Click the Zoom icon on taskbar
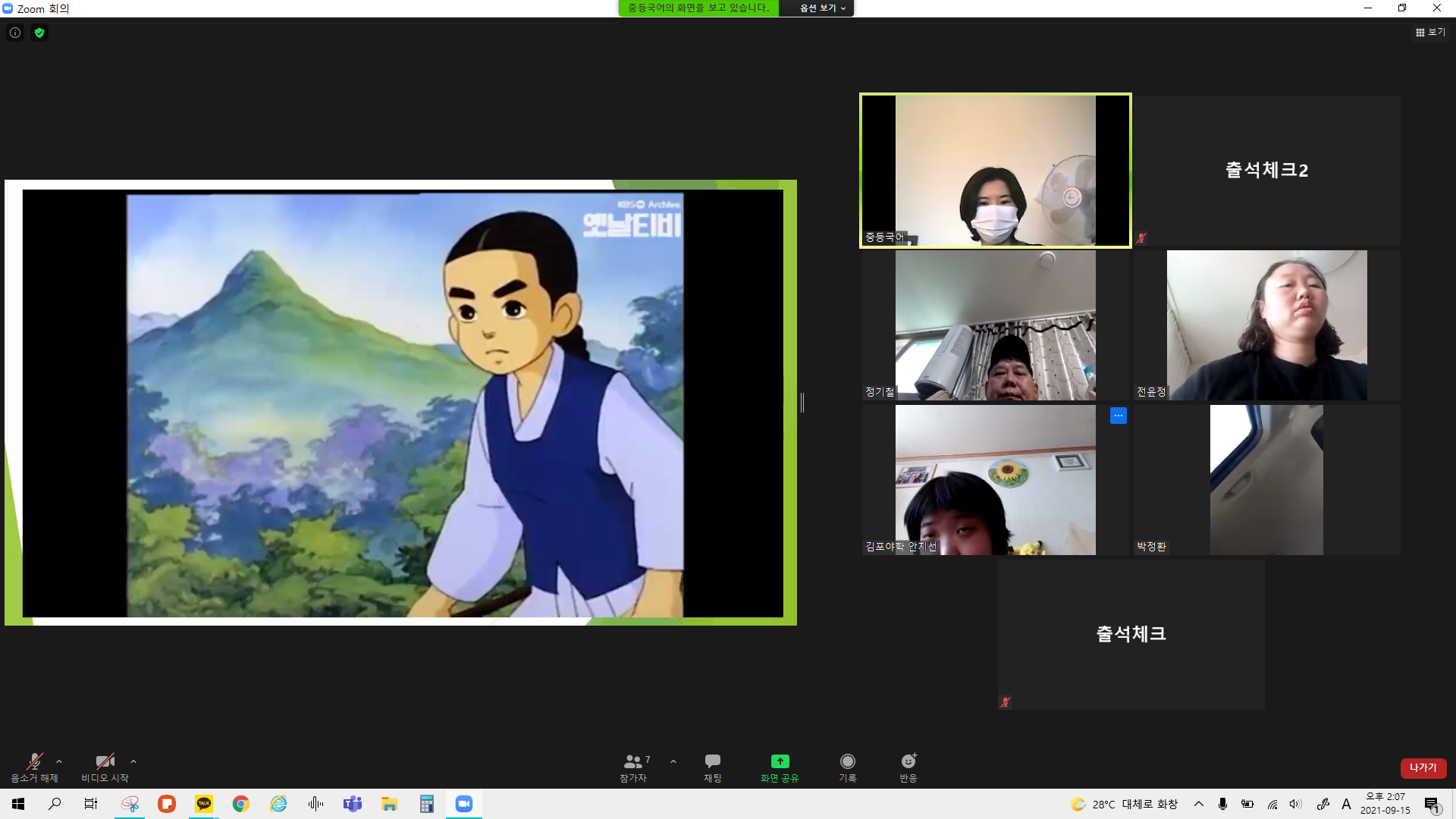The height and width of the screenshot is (819, 1456). tap(464, 804)
